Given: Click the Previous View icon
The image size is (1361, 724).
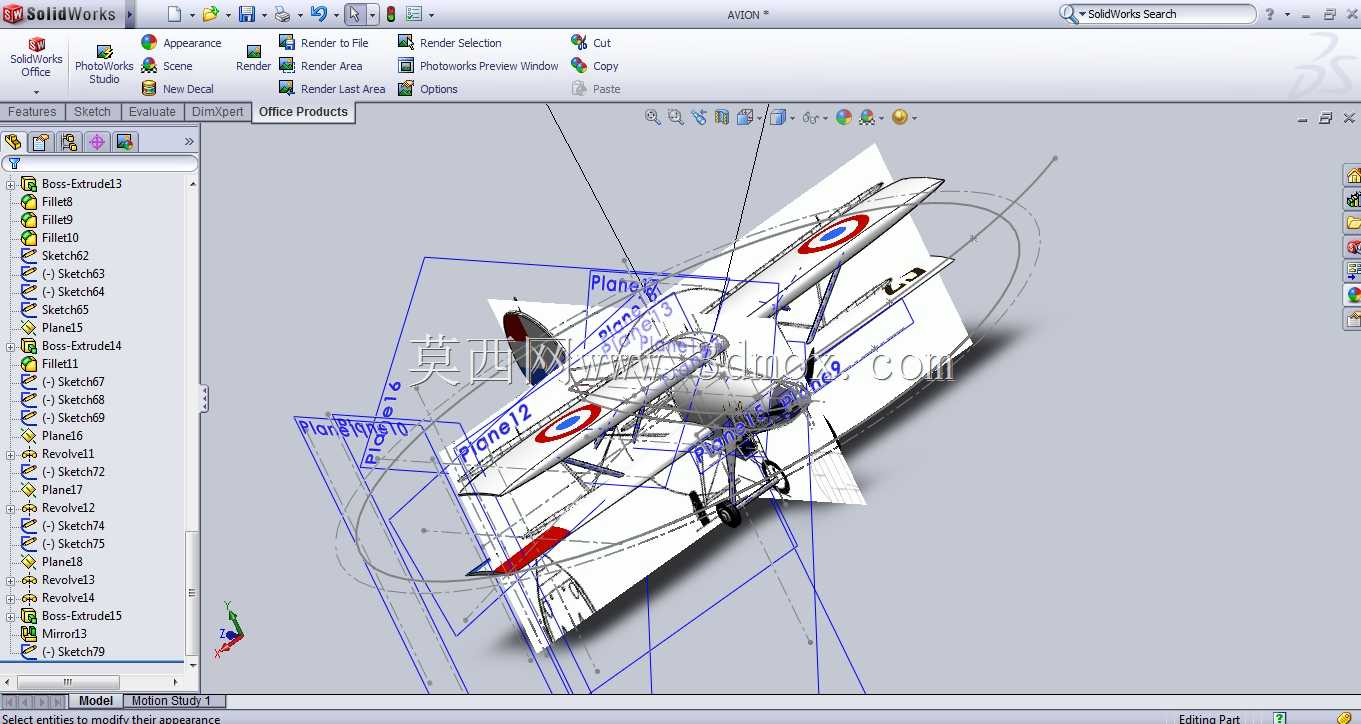Looking at the screenshot, I should (x=699, y=117).
